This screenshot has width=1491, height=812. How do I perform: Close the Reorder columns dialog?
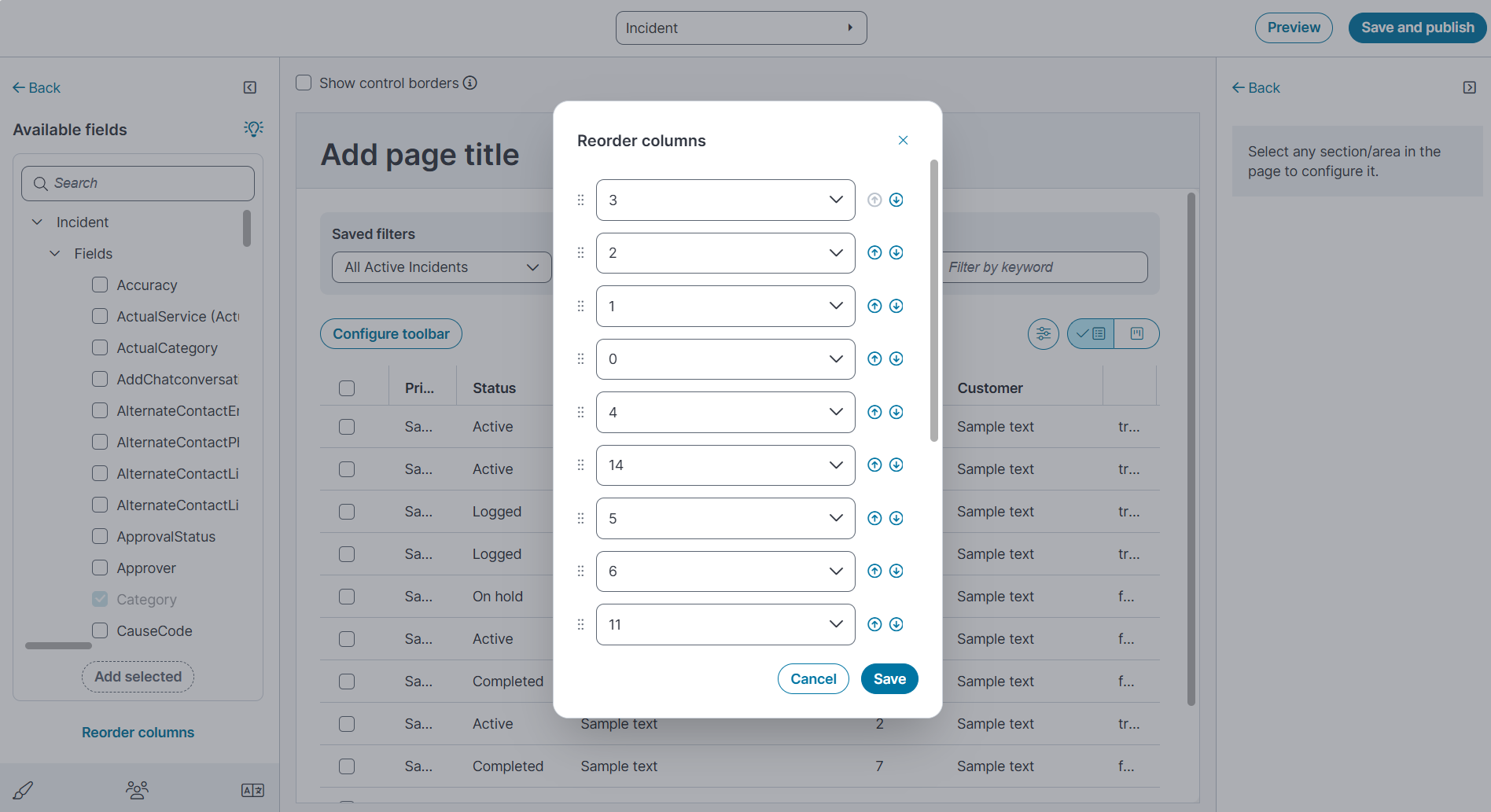pos(903,141)
